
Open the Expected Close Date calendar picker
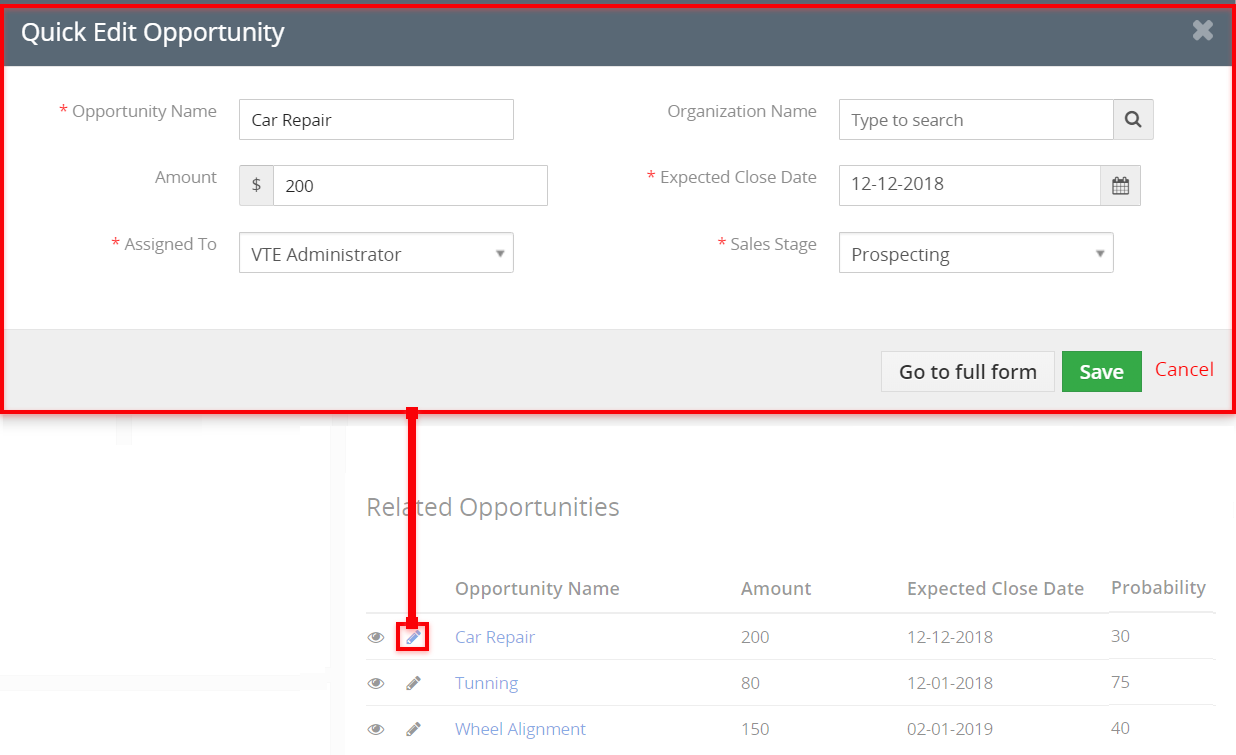1120,185
